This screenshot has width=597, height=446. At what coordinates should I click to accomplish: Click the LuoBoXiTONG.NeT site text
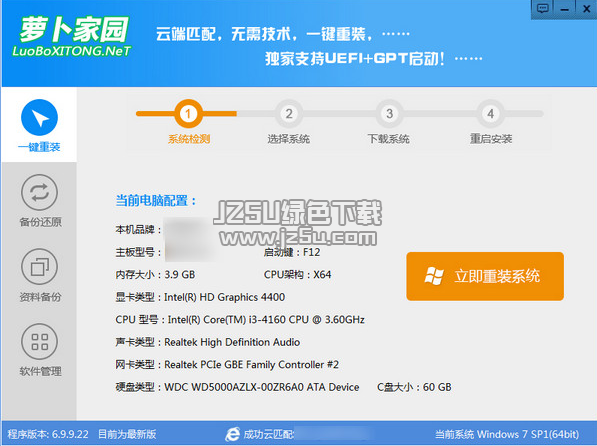click(x=72, y=51)
